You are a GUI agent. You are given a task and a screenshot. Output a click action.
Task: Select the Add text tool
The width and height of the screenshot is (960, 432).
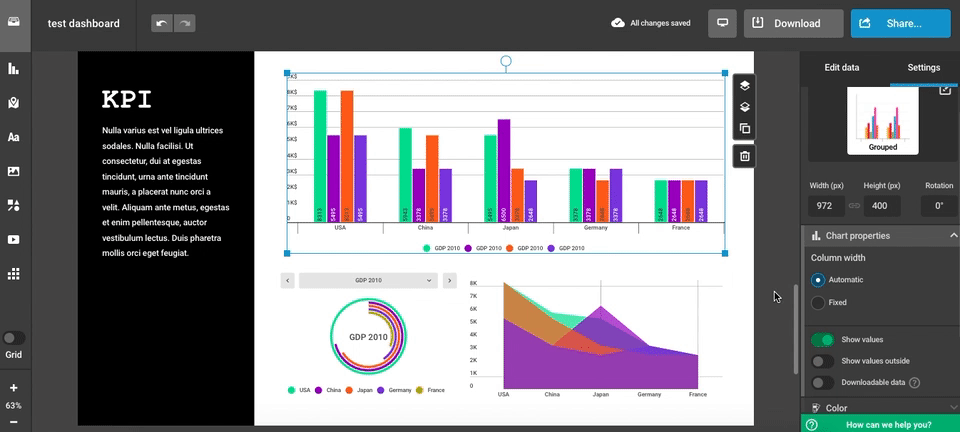[14, 137]
